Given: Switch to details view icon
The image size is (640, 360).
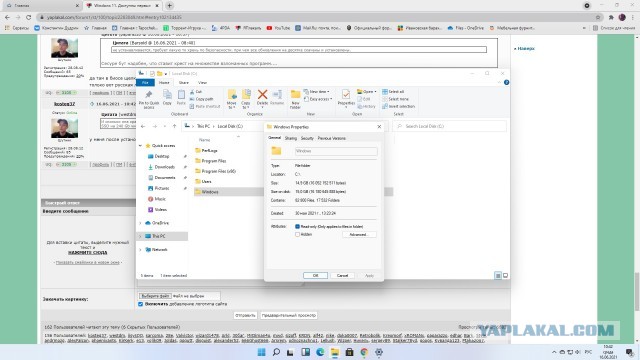Looking at the screenshot, I should [498, 276].
